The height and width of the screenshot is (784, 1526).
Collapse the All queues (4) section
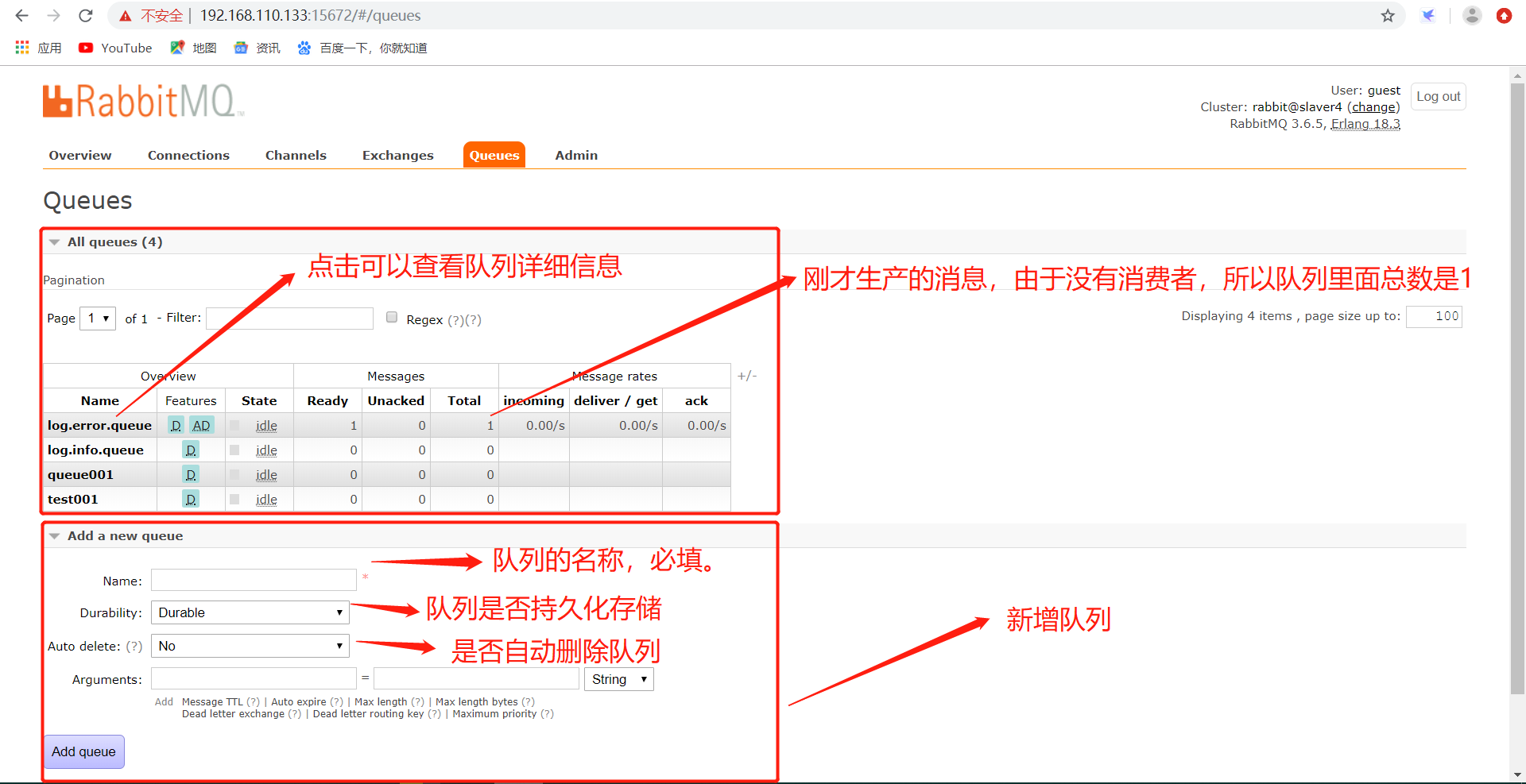54,242
